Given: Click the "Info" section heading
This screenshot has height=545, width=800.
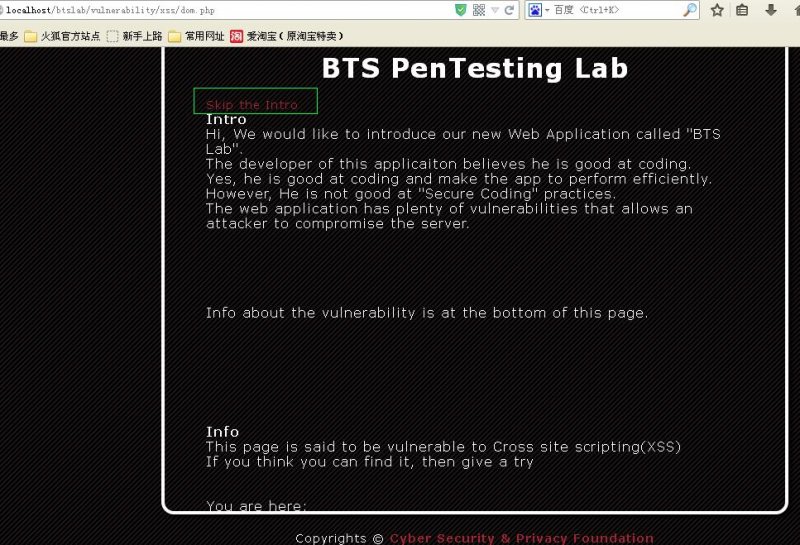Looking at the screenshot, I should click(222, 432).
